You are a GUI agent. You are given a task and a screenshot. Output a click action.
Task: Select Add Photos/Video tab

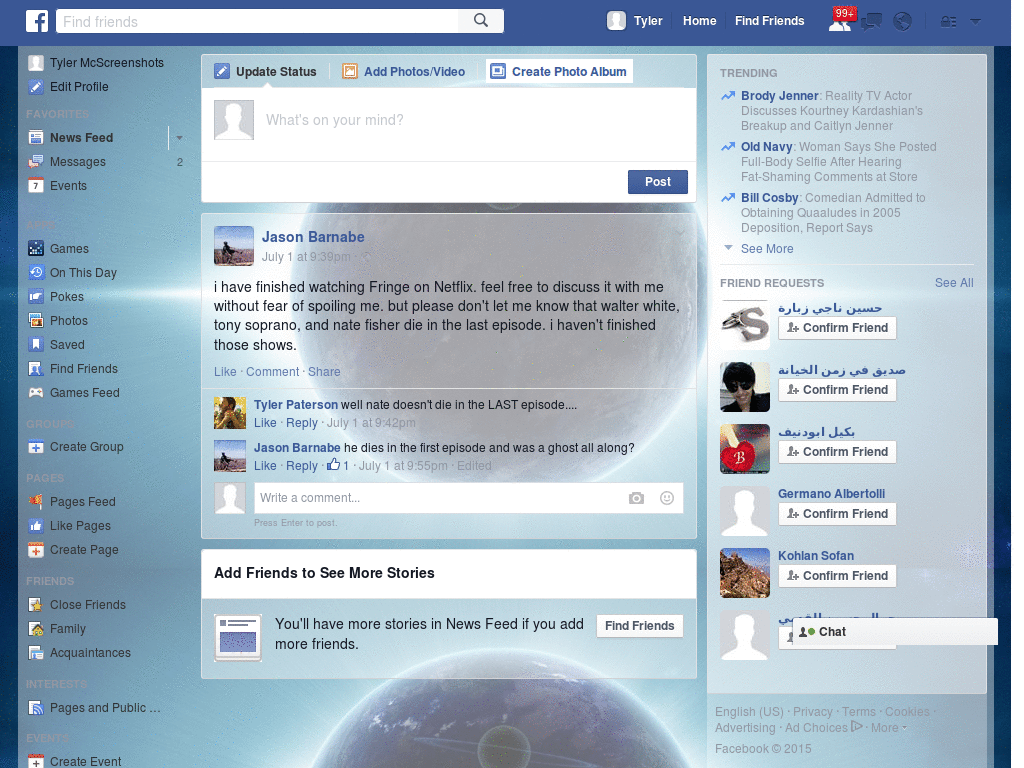tap(404, 71)
